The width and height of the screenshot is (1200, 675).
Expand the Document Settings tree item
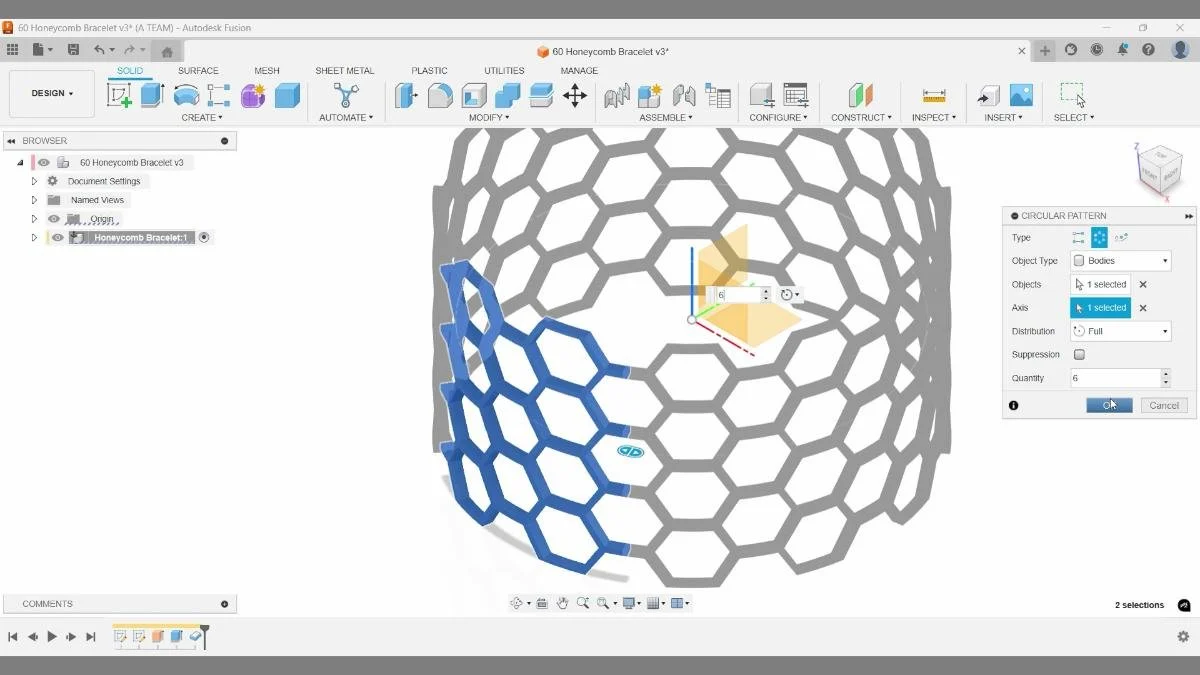click(x=34, y=180)
